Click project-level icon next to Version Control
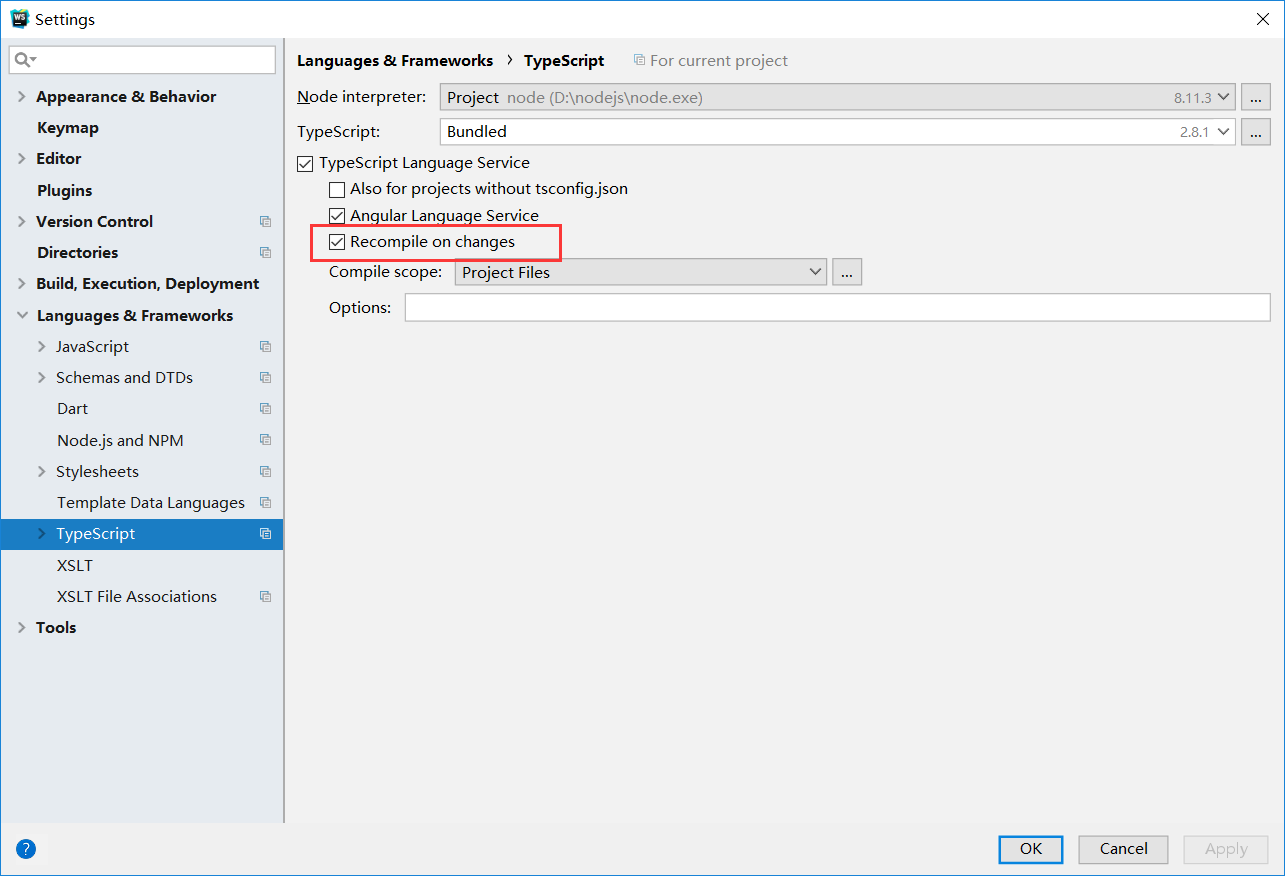The width and height of the screenshot is (1285, 876). (x=265, y=222)
